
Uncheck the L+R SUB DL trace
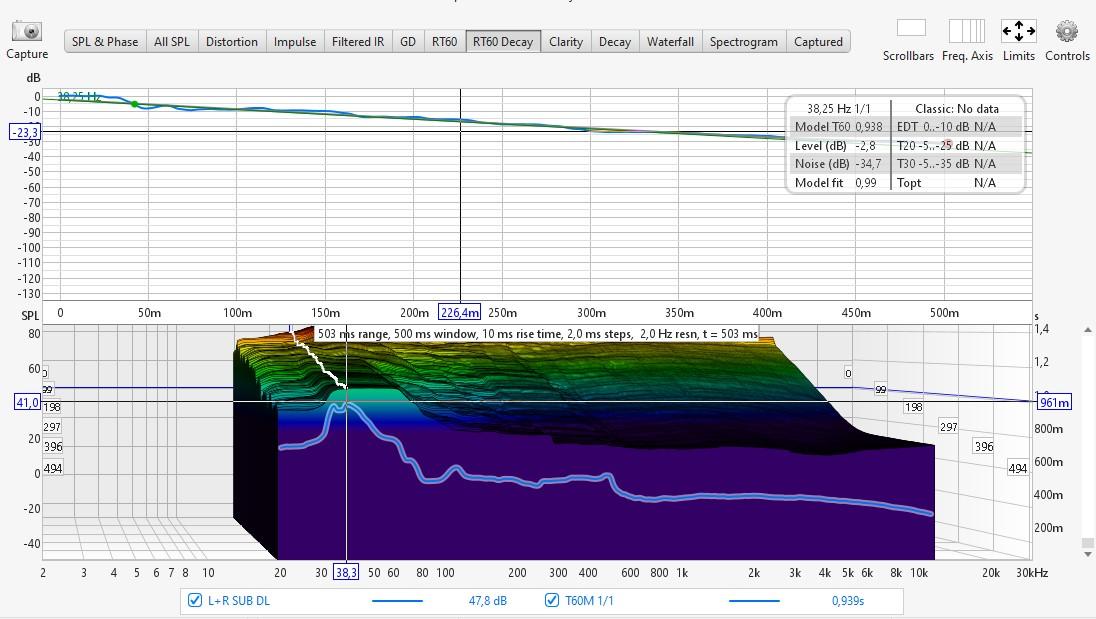tap(195, 601)
